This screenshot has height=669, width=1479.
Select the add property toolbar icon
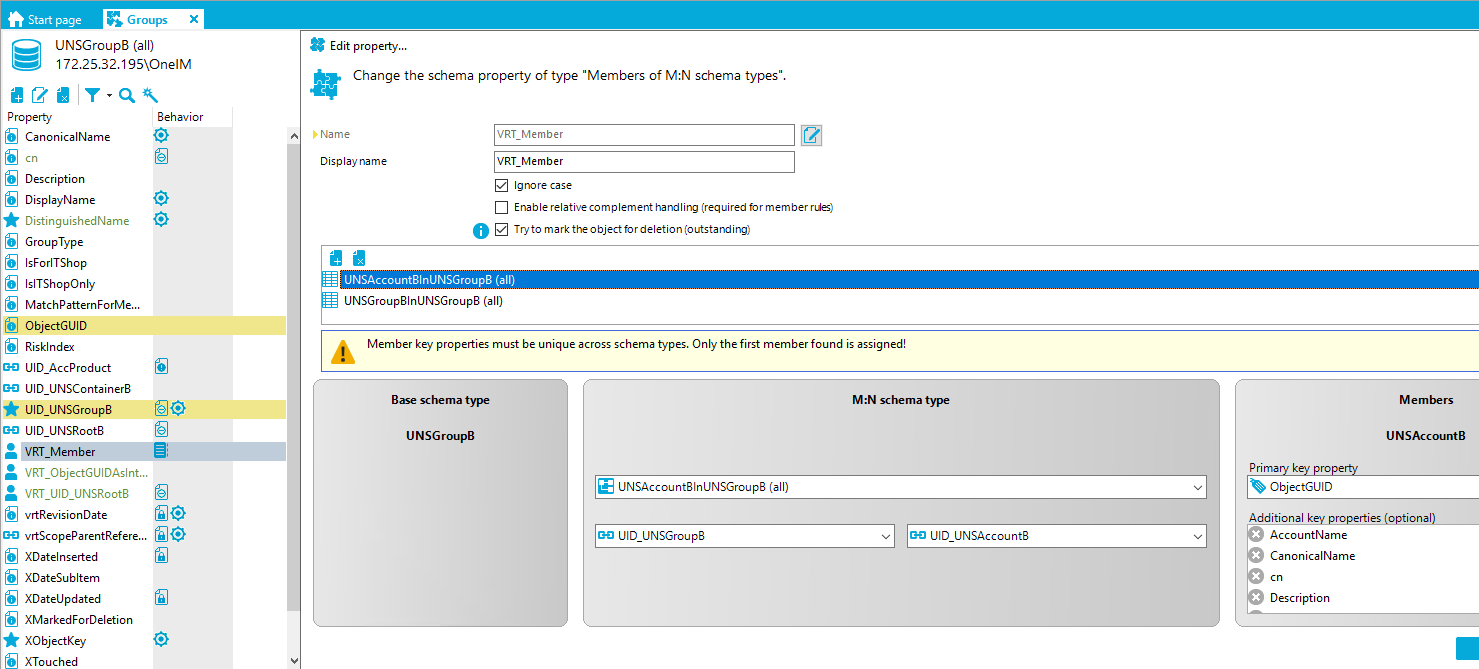[15, 94]
